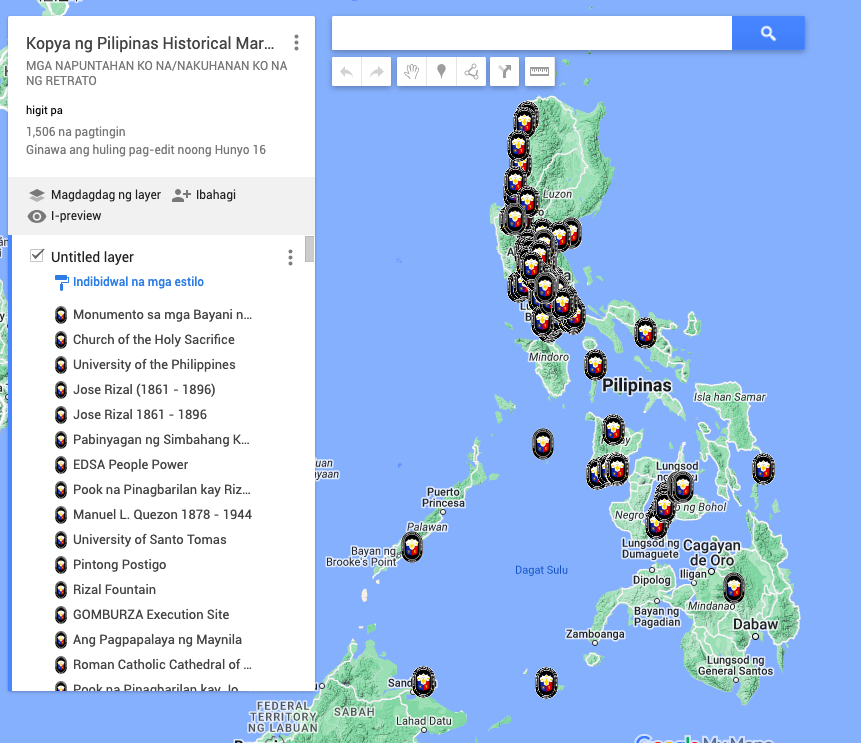
Task: Select Roman Catholic Cathedral of ... item
Action: coord(163,664)
